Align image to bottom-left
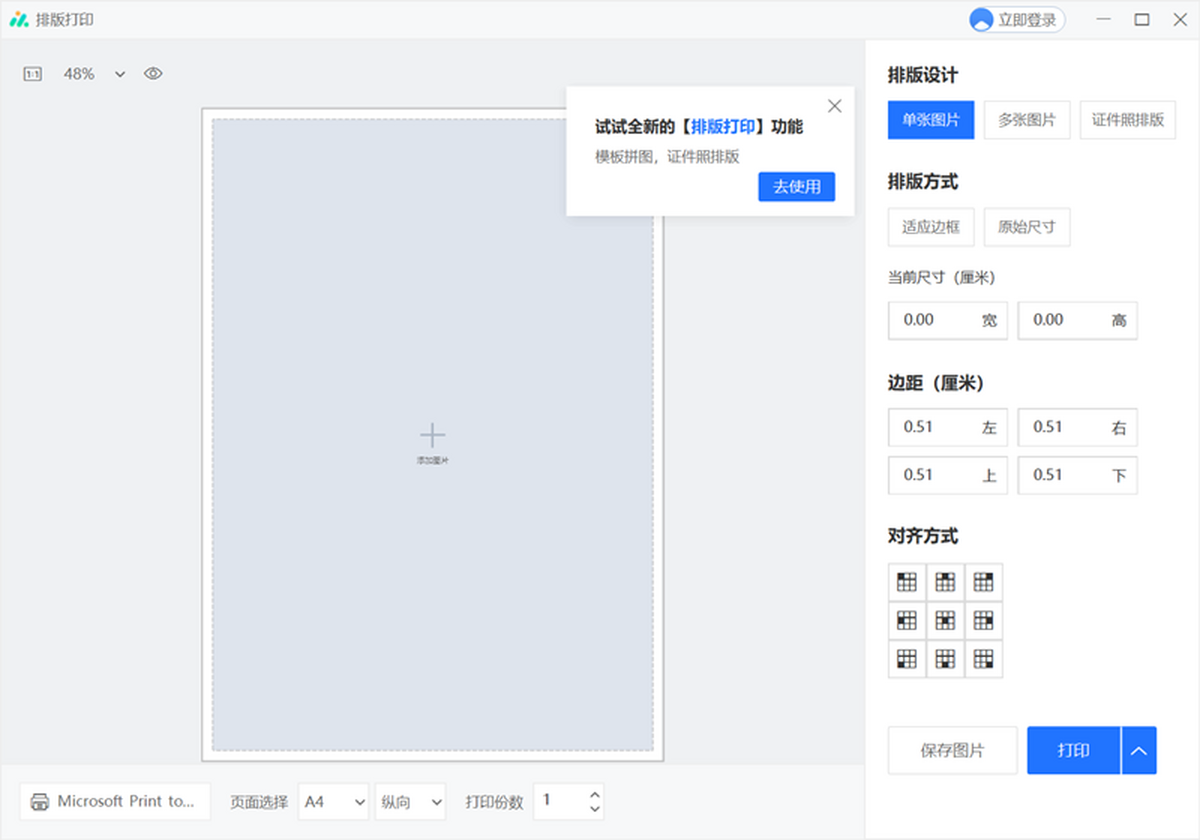 tap(907, 659)
